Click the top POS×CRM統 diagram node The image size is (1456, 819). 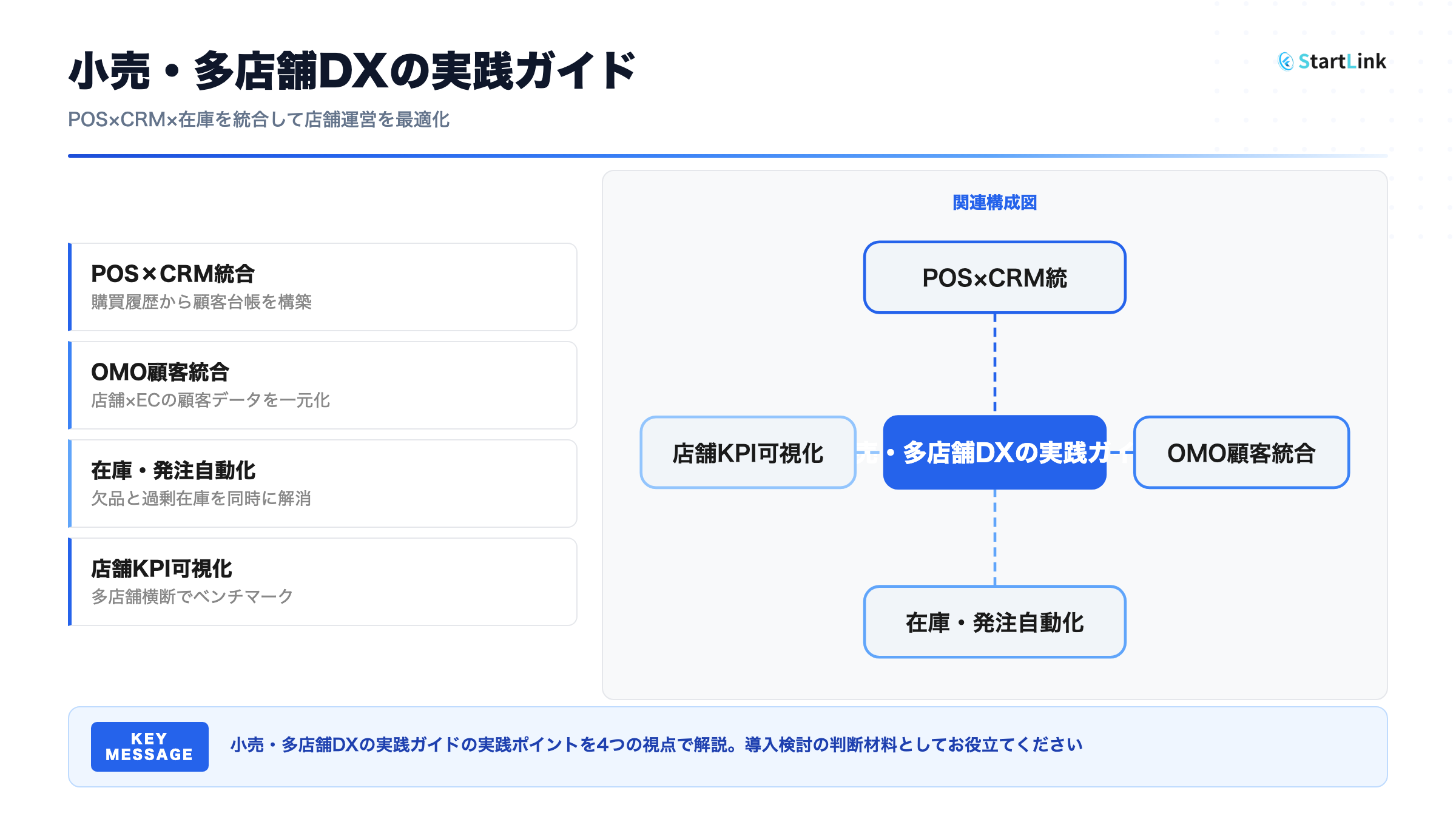(x=994, y=278)
